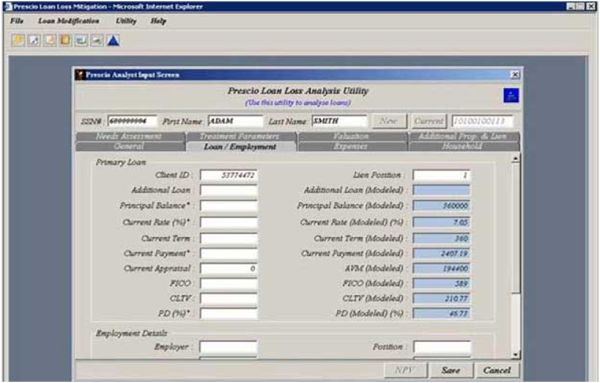Screen dimensions: 600x383
Task: Open the Utility menu
Action: coord(126,21)
